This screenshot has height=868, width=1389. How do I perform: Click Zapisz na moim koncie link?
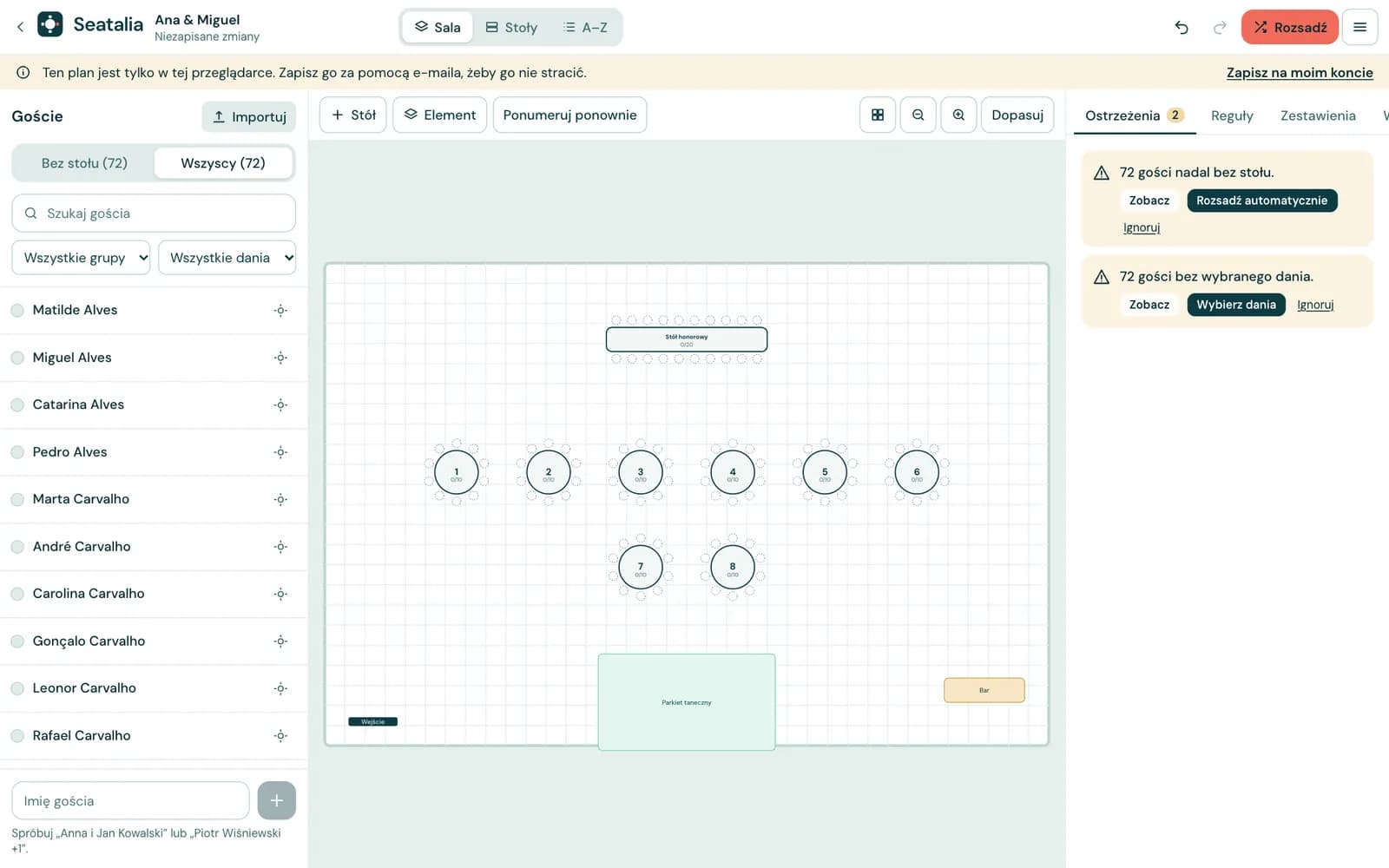pyautogui.click(x=1300, y=73)
